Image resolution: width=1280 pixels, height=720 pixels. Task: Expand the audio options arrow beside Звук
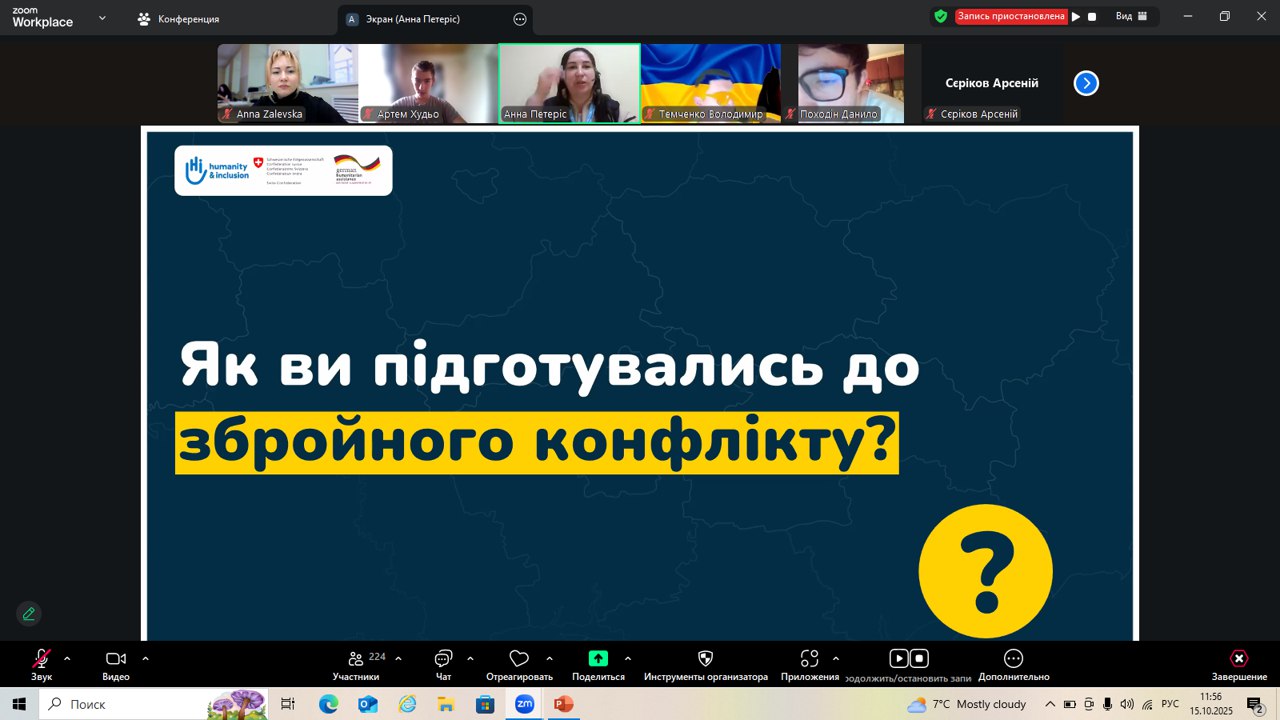pos(67,658)
